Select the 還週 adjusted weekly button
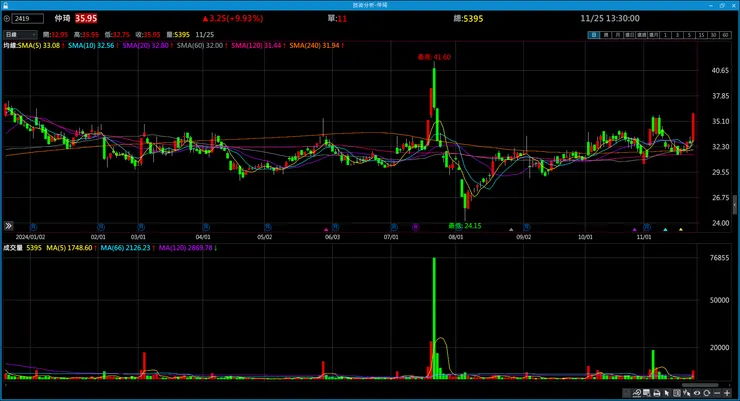Screen dimensions: 740x401 click(x=641, y=35)
